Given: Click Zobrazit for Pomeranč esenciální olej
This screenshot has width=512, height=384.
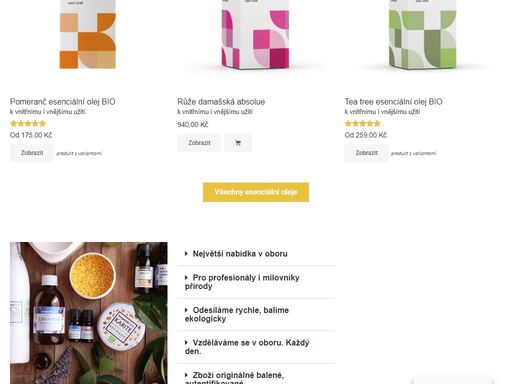Looking at the screenshot, I should [x=32, y=153].
